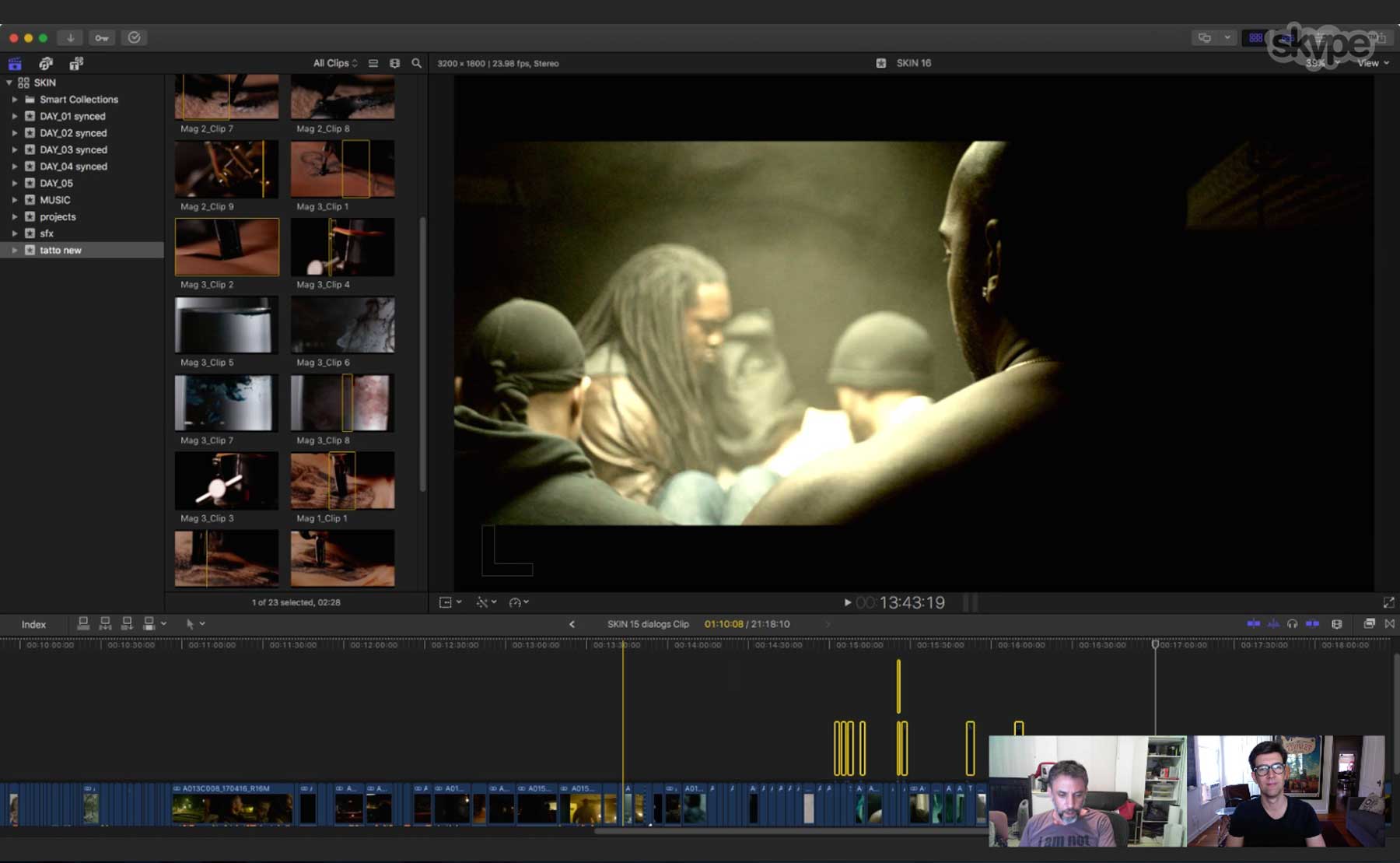Open the tool selector arrow dropdown

click(195, 623)
